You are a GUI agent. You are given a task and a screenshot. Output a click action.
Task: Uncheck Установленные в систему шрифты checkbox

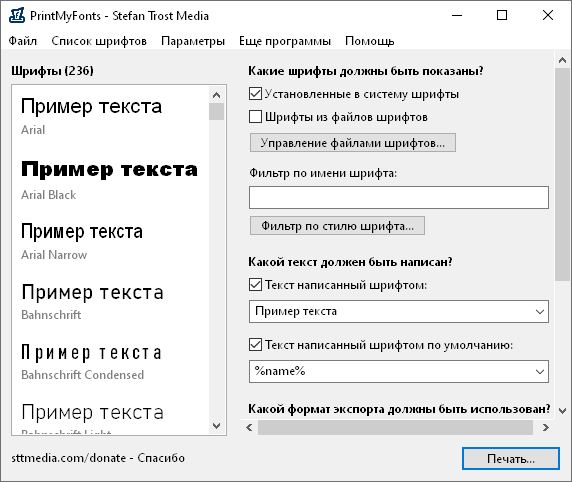click(255, 94)
